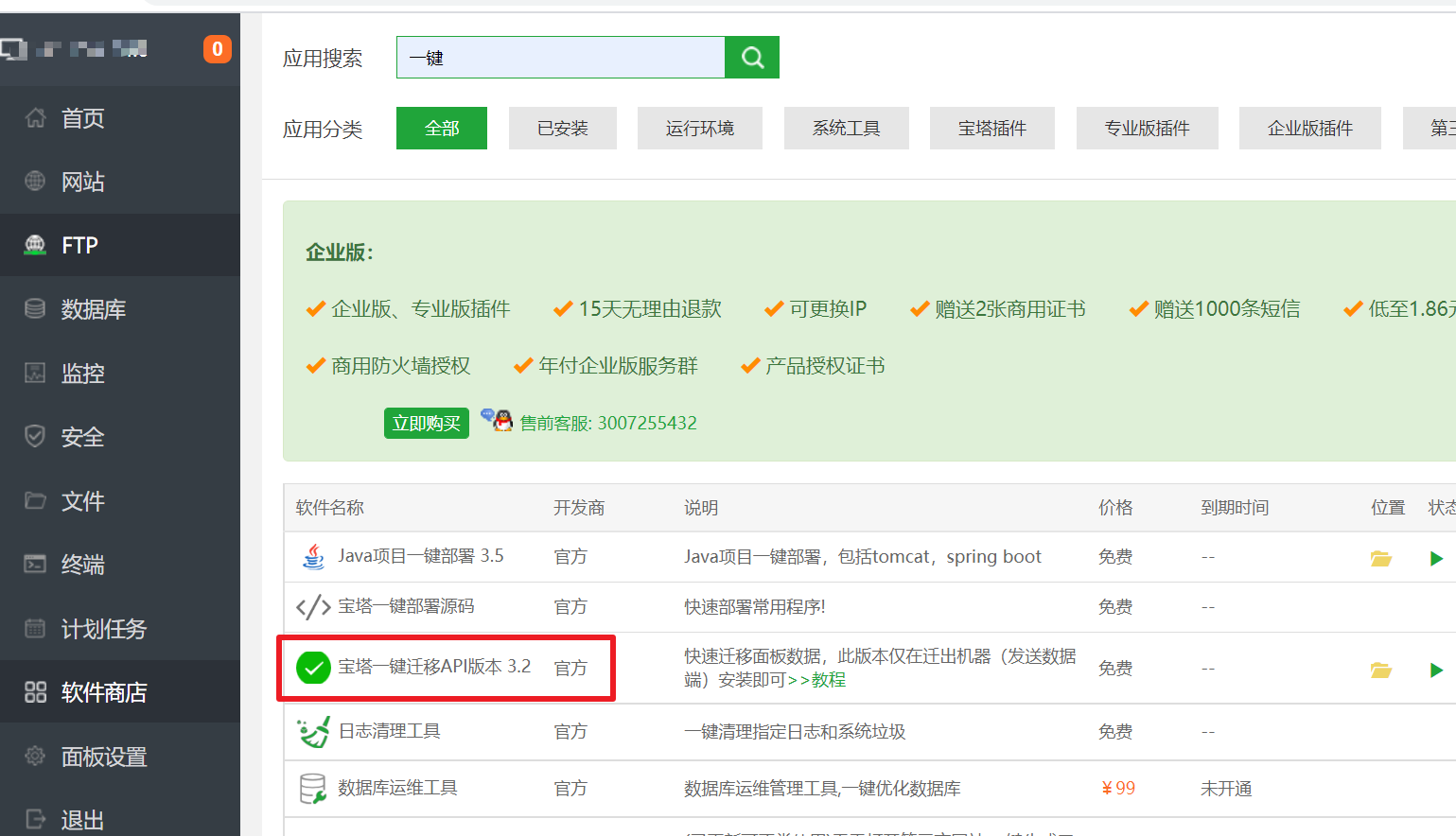Click the green search magnifier button
Screen dimensions: 1456x836
[x=751, y=57]
